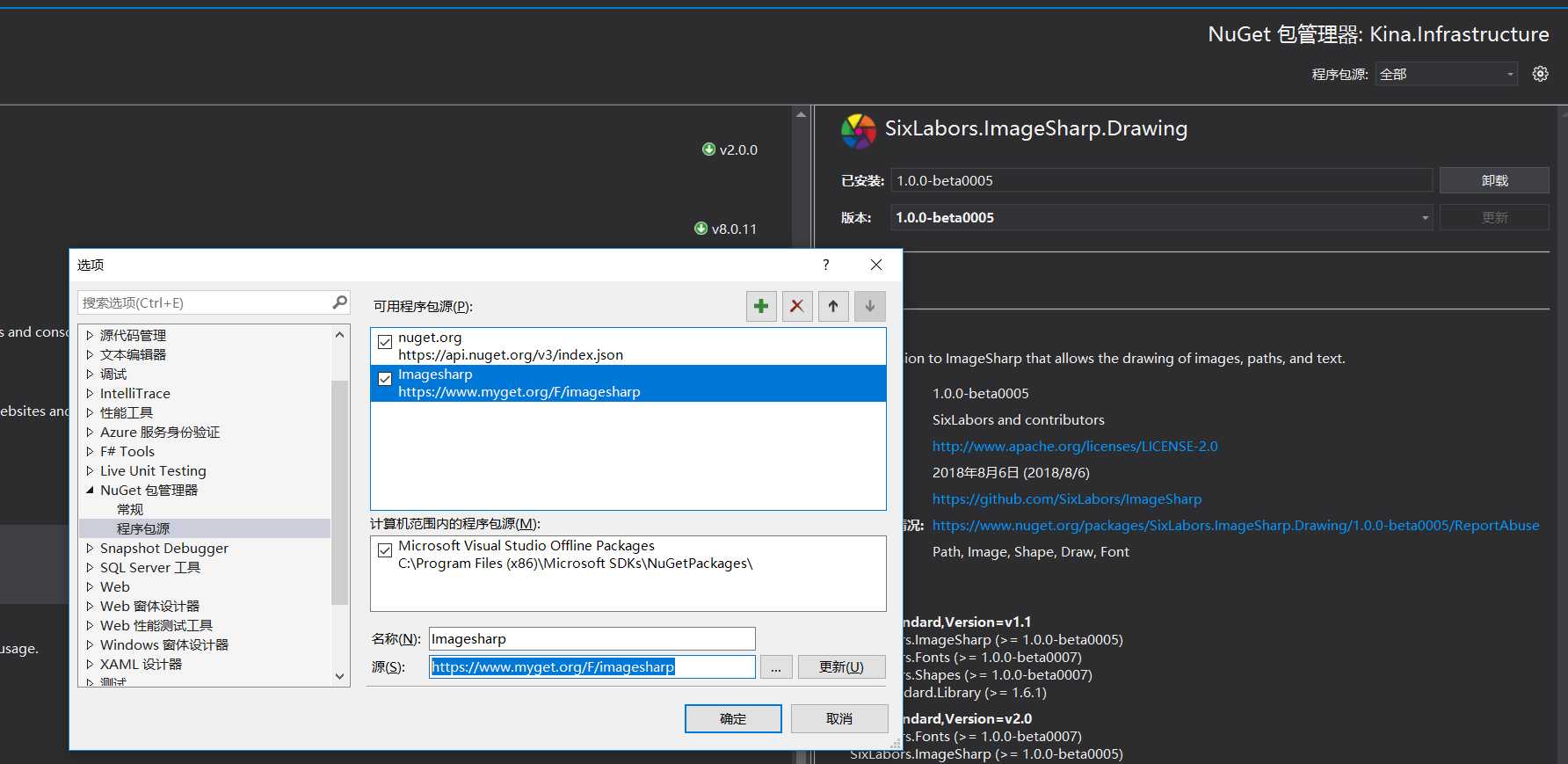Expand IntelliTrace tree node
1568x764 pixels.
point(90,393)
